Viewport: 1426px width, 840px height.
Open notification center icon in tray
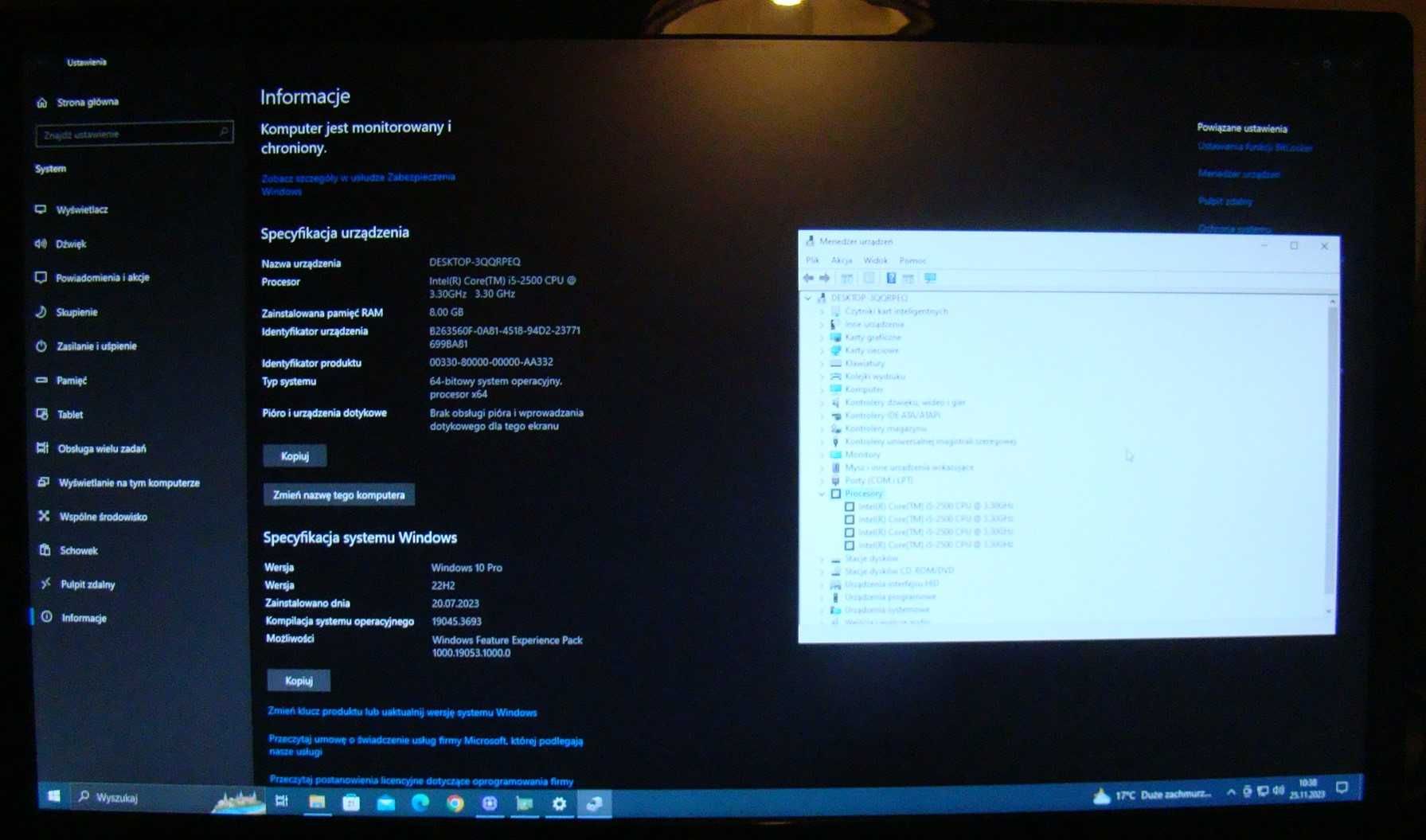(x=1342, y=788)
